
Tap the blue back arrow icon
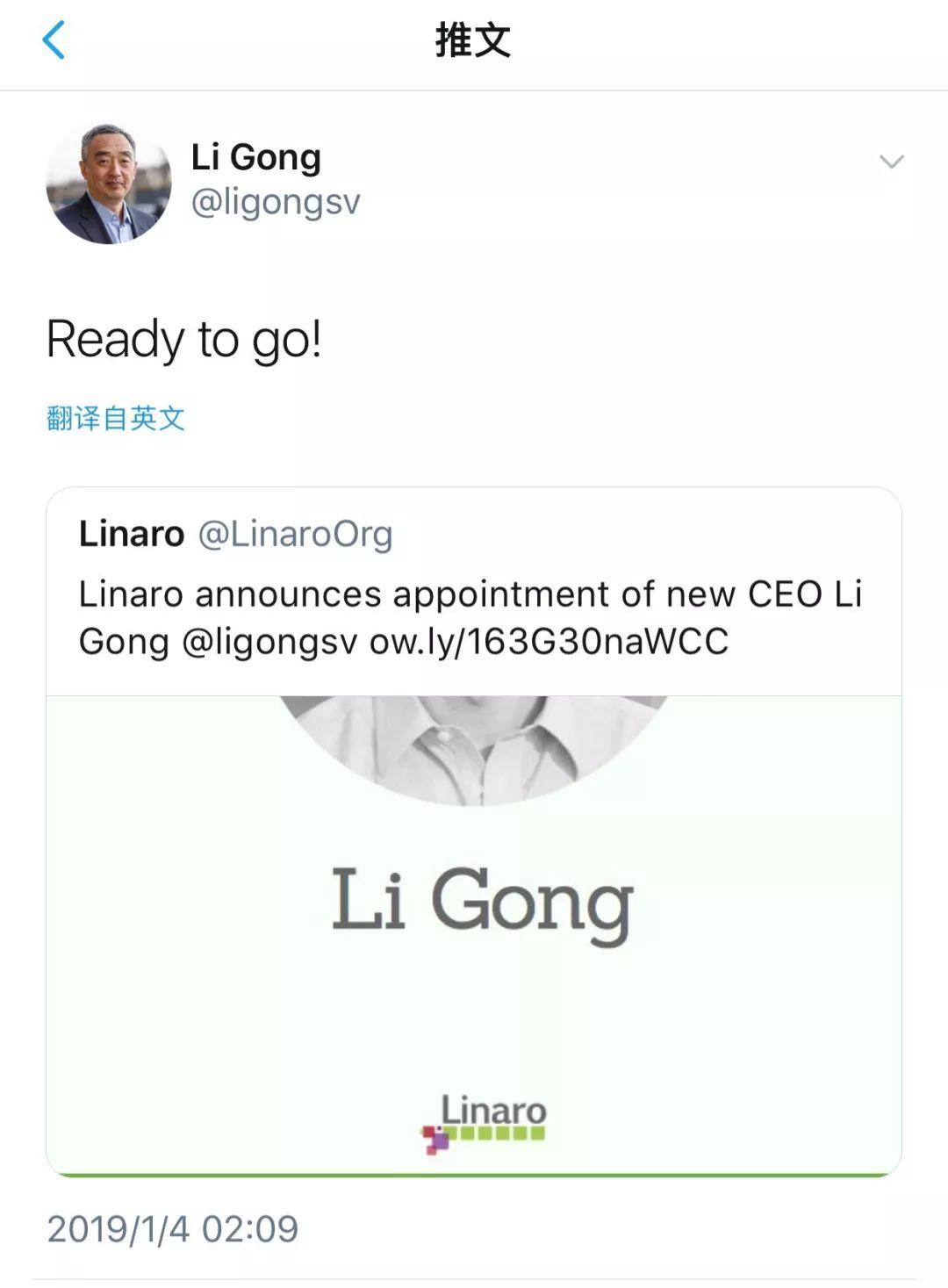[x=54, y=40]
